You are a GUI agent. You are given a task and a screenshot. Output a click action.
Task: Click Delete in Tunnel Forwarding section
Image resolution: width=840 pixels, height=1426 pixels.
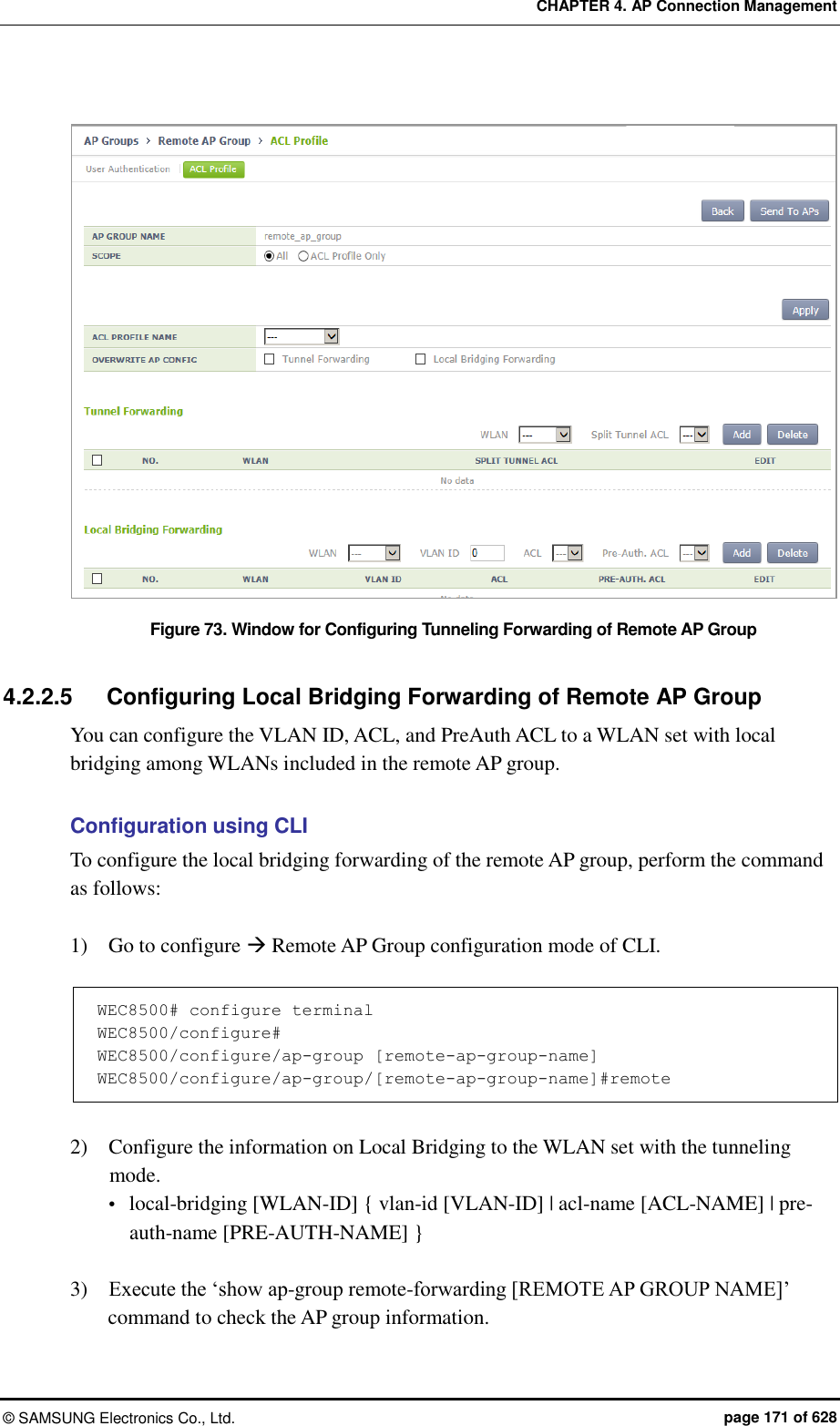792,435
